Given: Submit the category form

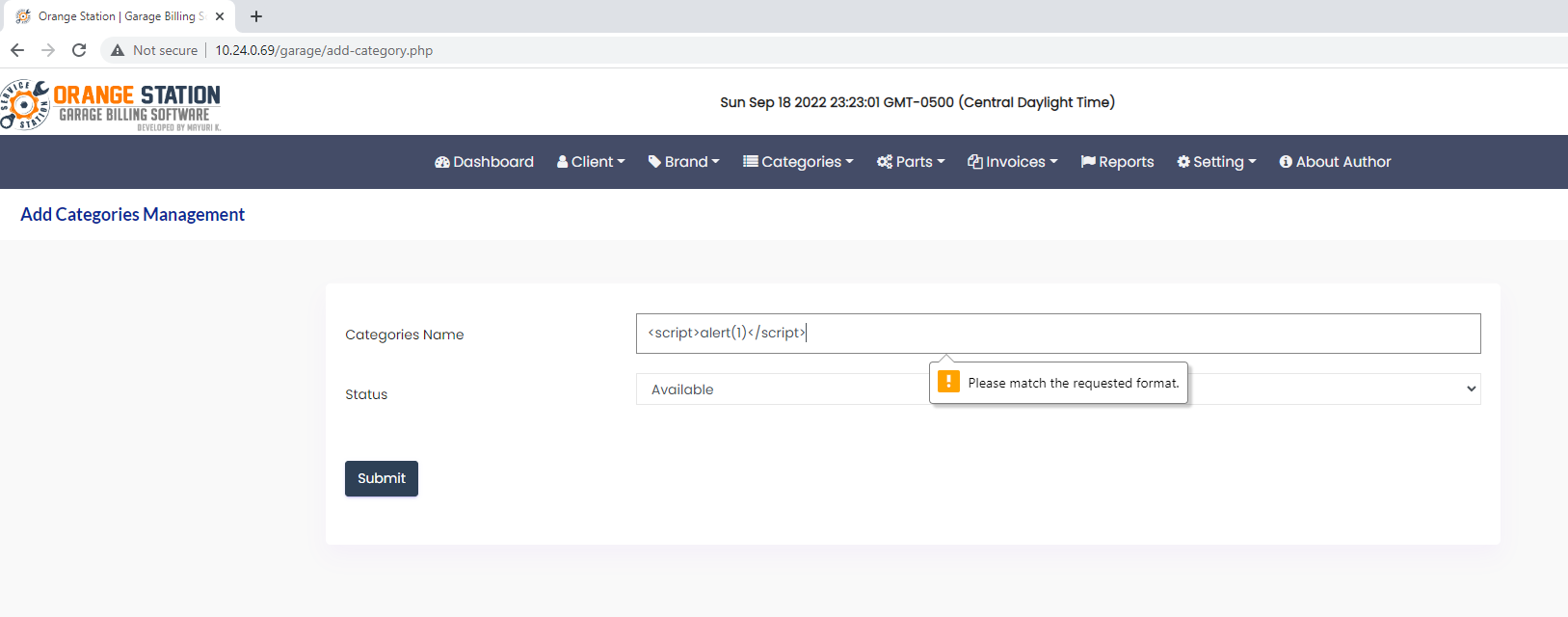Looking at the screenshot, I should (382, 478).
